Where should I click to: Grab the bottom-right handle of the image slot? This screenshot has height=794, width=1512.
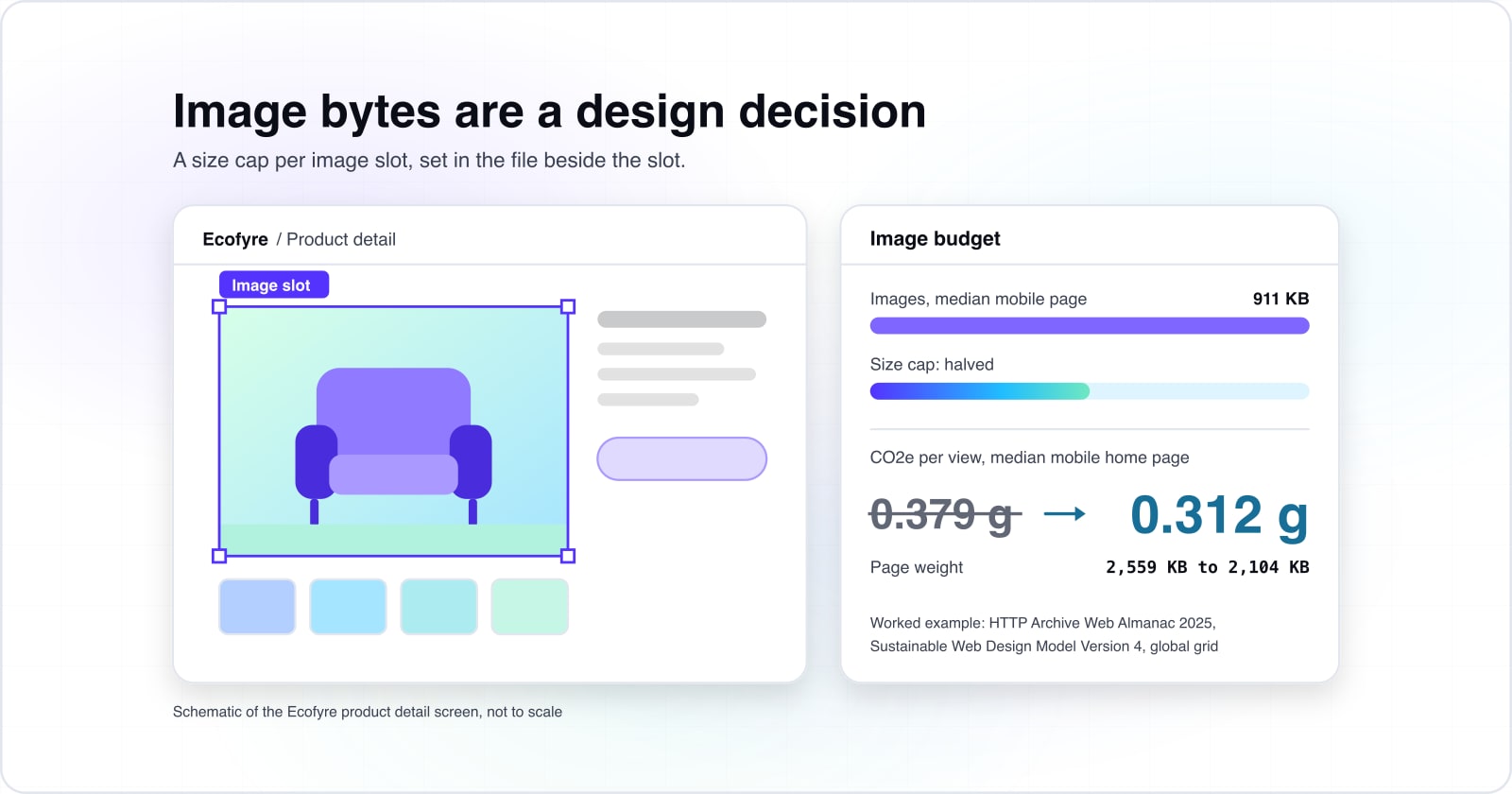(x=568, y=556)
